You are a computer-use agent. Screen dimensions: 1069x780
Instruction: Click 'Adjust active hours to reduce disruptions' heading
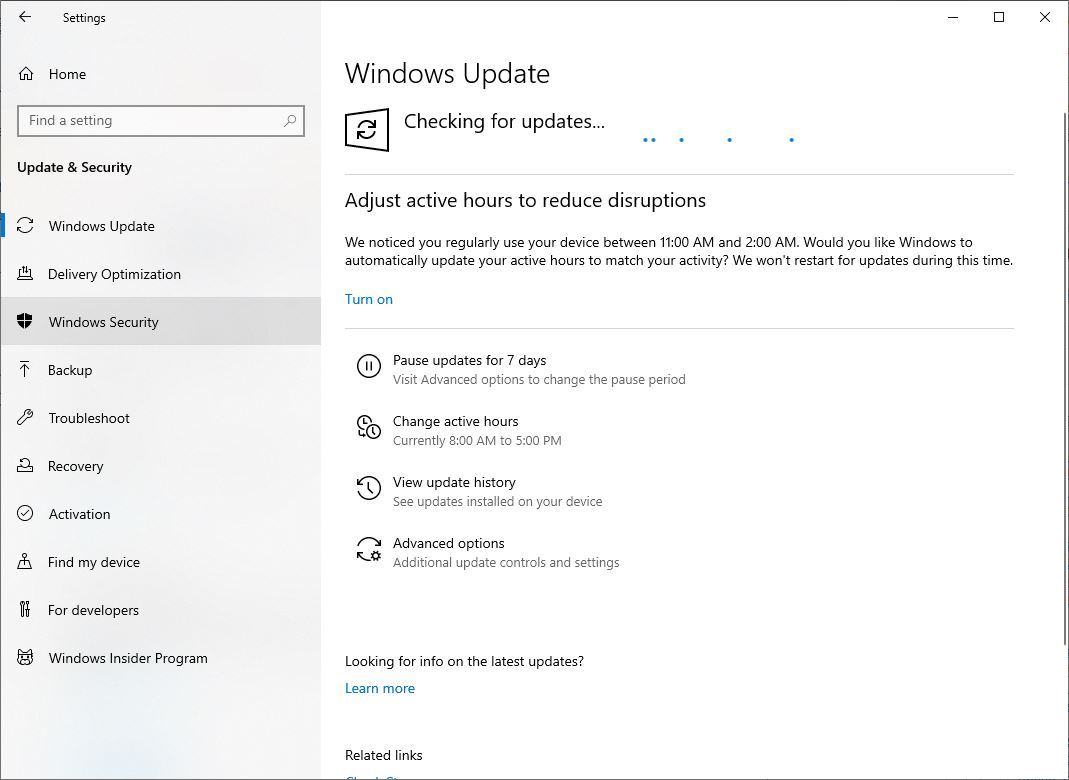point(525,200)
